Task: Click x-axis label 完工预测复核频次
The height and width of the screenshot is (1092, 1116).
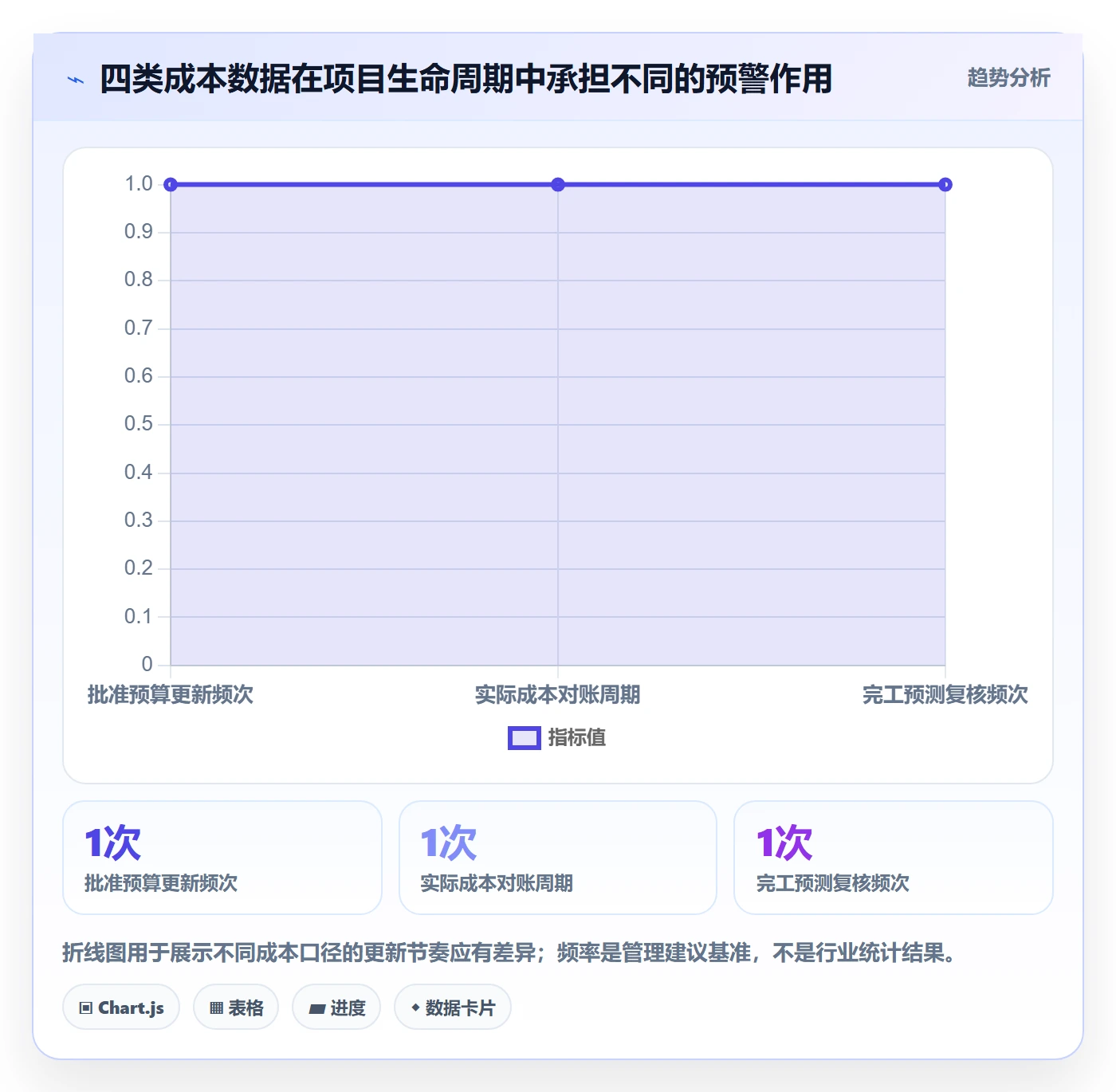Action: [x=945, y=695]
